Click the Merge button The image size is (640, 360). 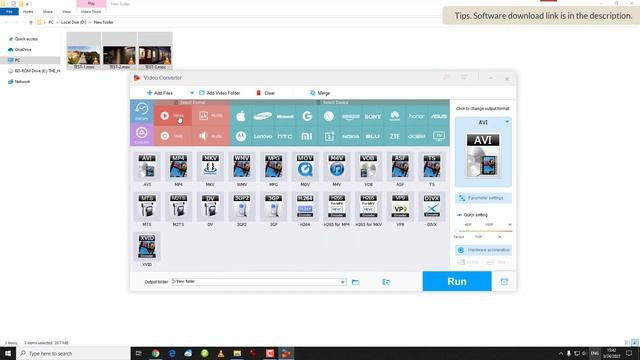point(320,93)
